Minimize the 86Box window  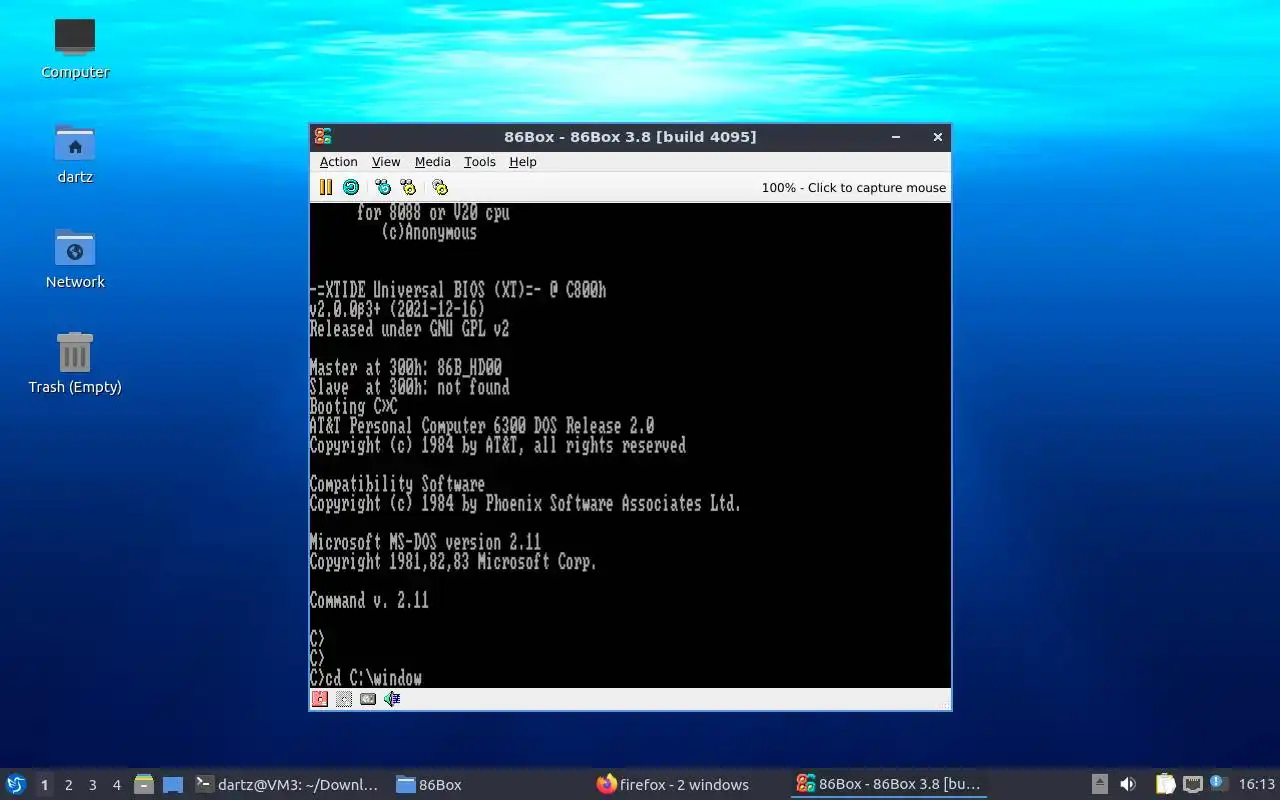pyautogui.click(x=896, y=137)
